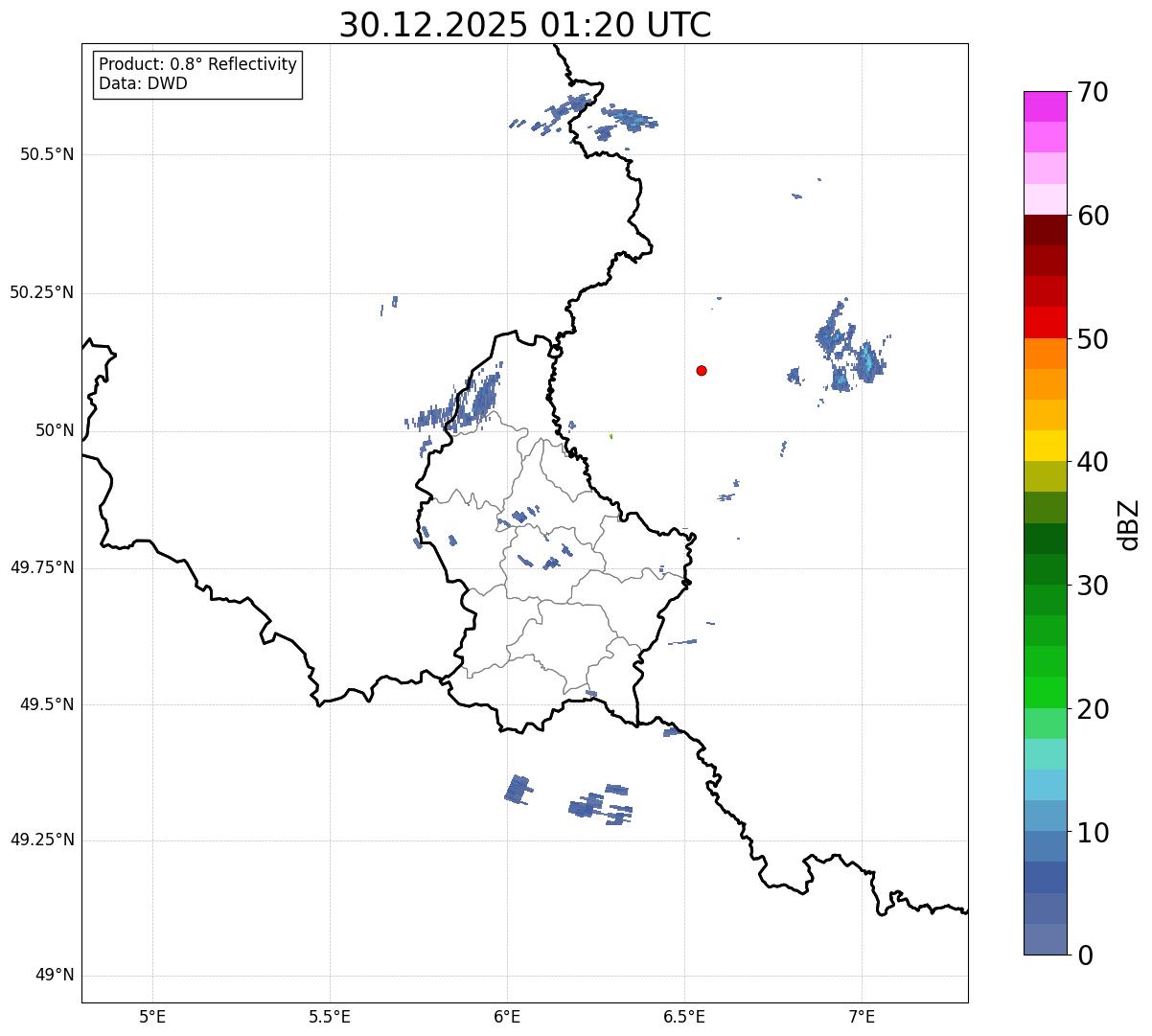The image size is (1152, 1036).
Task: Click the red station marker dot
Action: pos(702,370)
